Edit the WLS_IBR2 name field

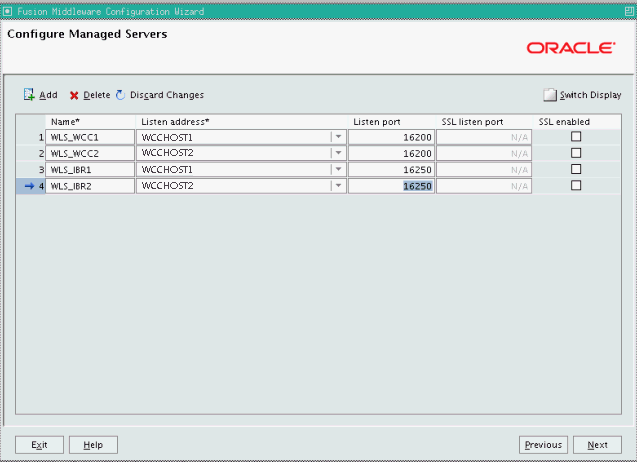pos(90,186)
